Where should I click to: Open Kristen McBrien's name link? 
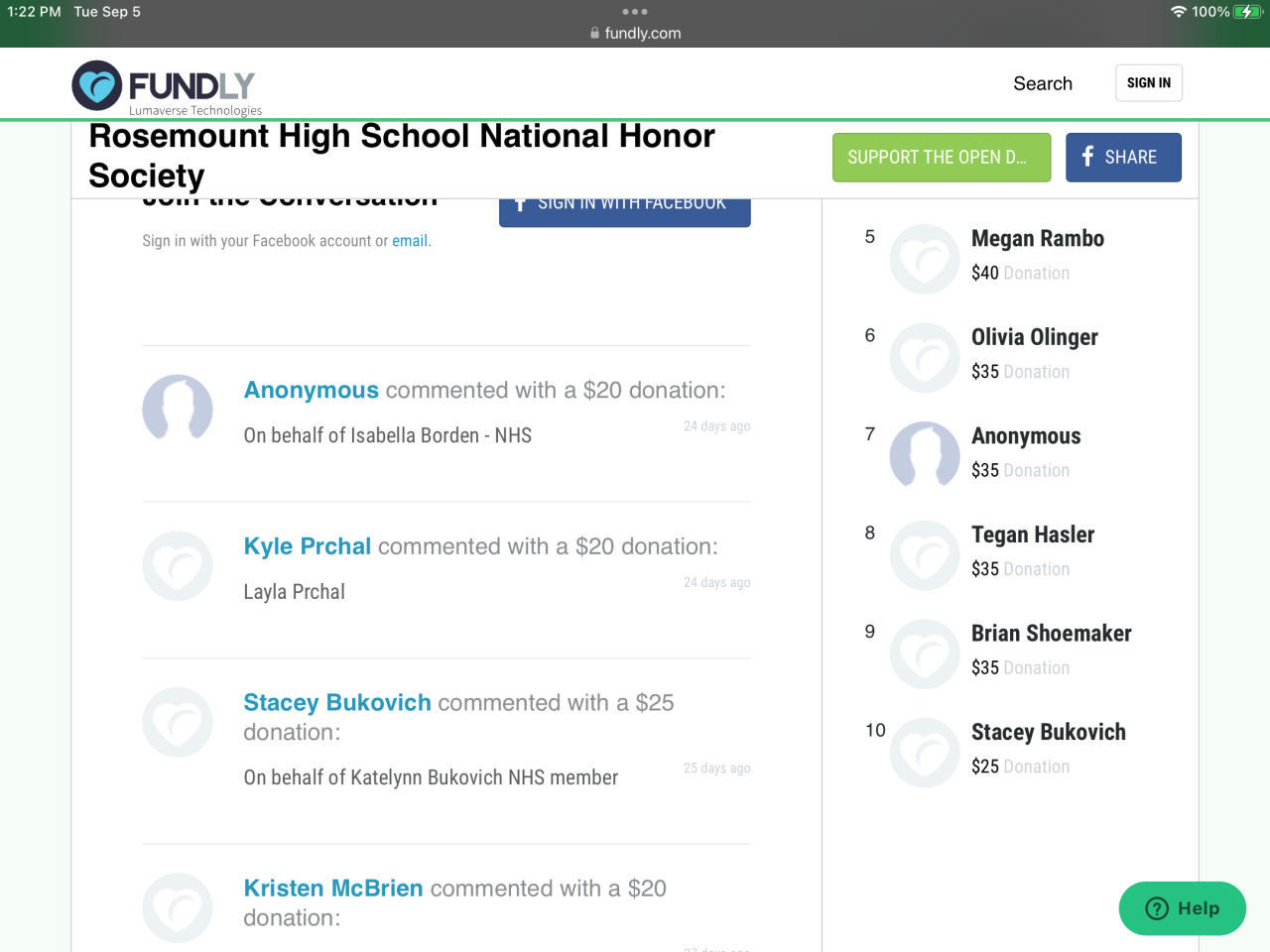coord(333,889)
